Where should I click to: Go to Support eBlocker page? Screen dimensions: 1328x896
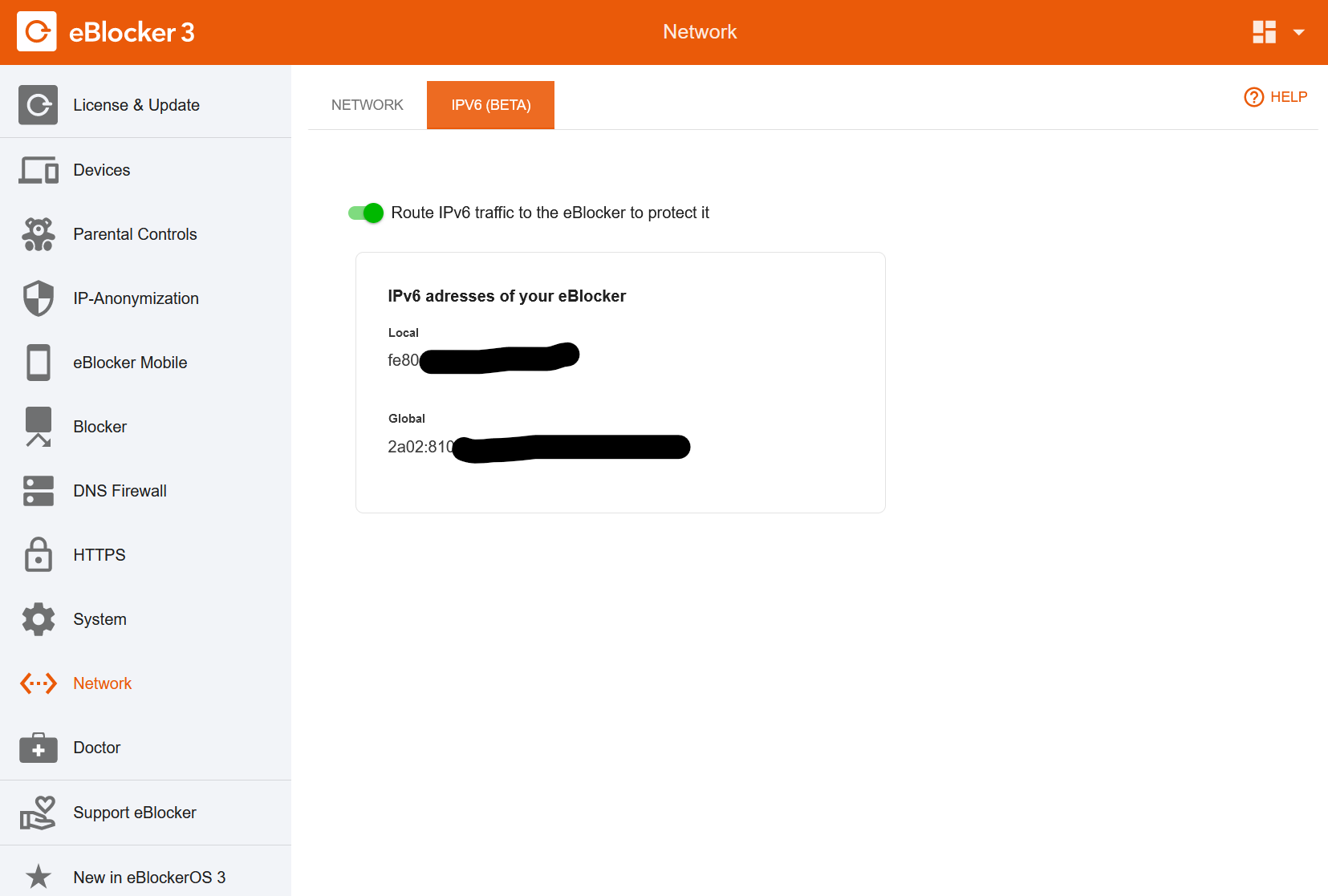(x=134, y=813)
